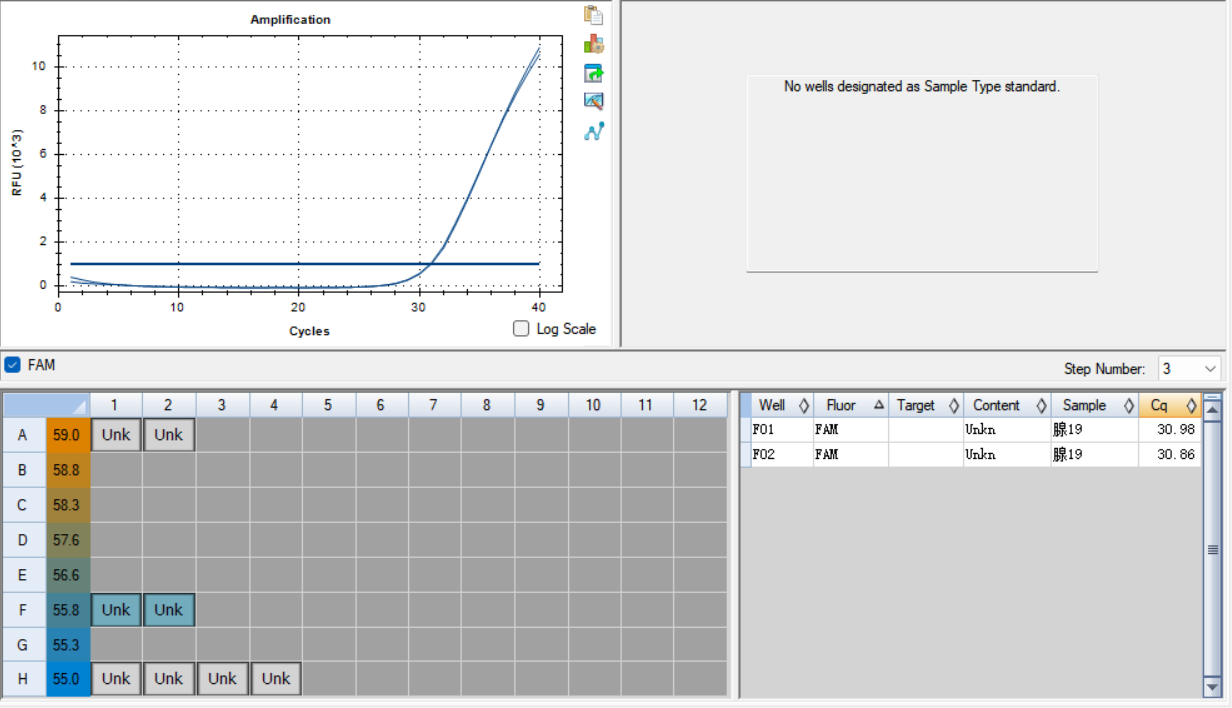Click the Content column sort diamond

1041,405
